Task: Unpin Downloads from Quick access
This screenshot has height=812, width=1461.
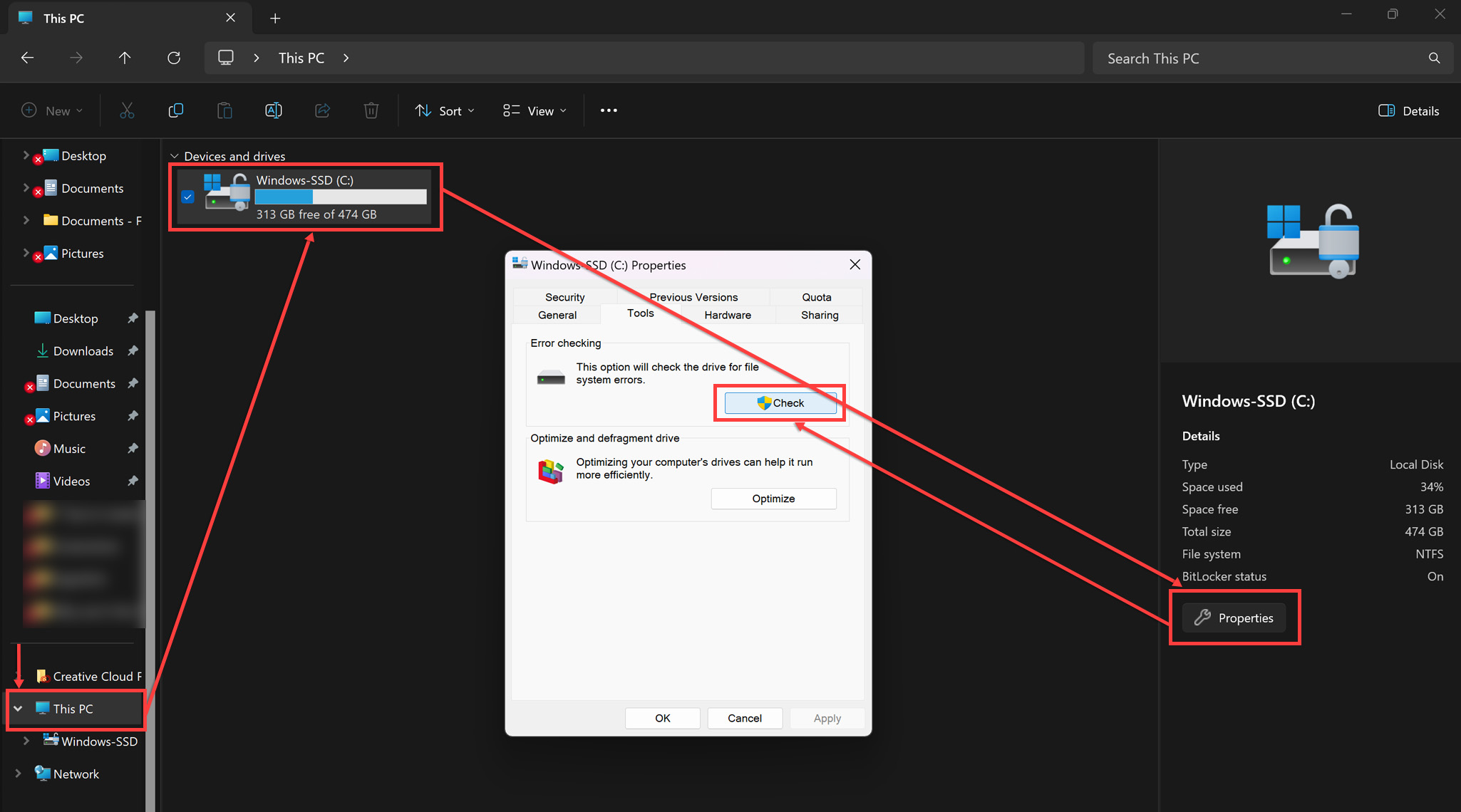Action: point(133,350)
